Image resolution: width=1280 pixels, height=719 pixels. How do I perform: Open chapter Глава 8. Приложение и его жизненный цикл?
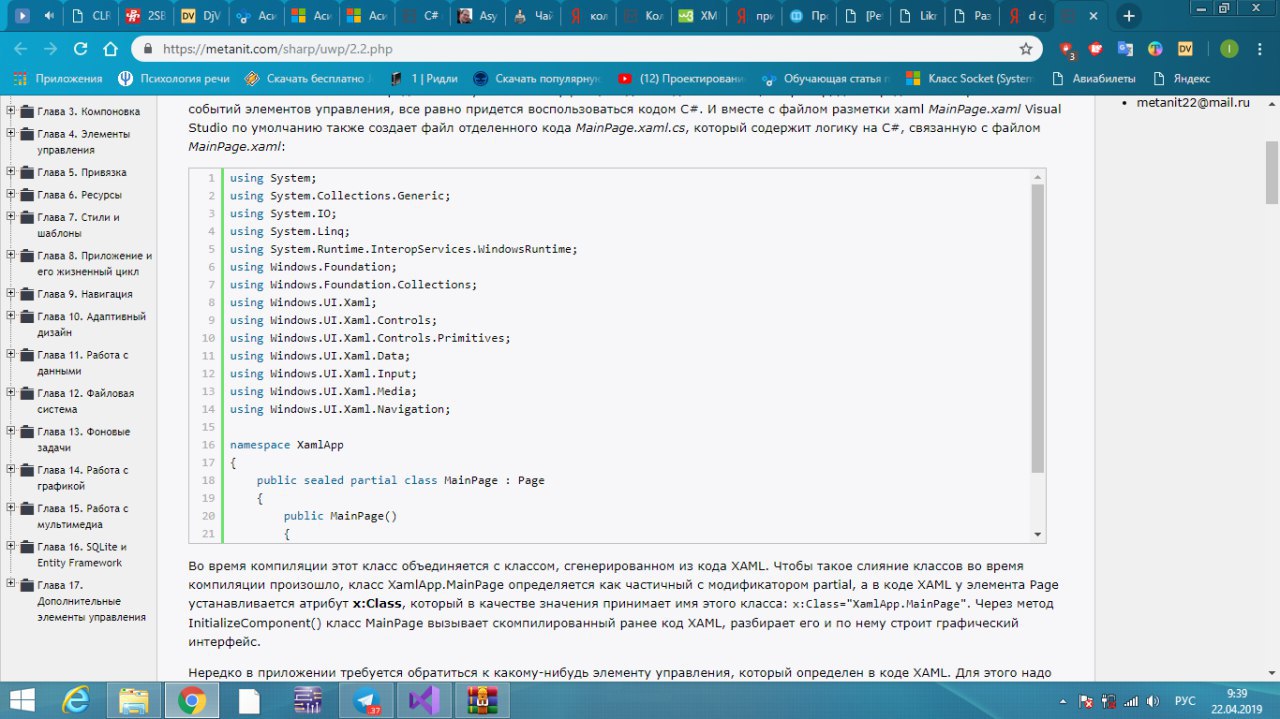coord(95,263)
